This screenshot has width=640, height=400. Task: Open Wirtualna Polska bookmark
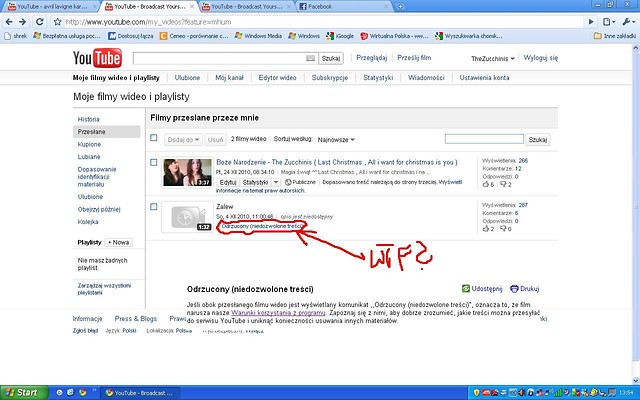394,36
